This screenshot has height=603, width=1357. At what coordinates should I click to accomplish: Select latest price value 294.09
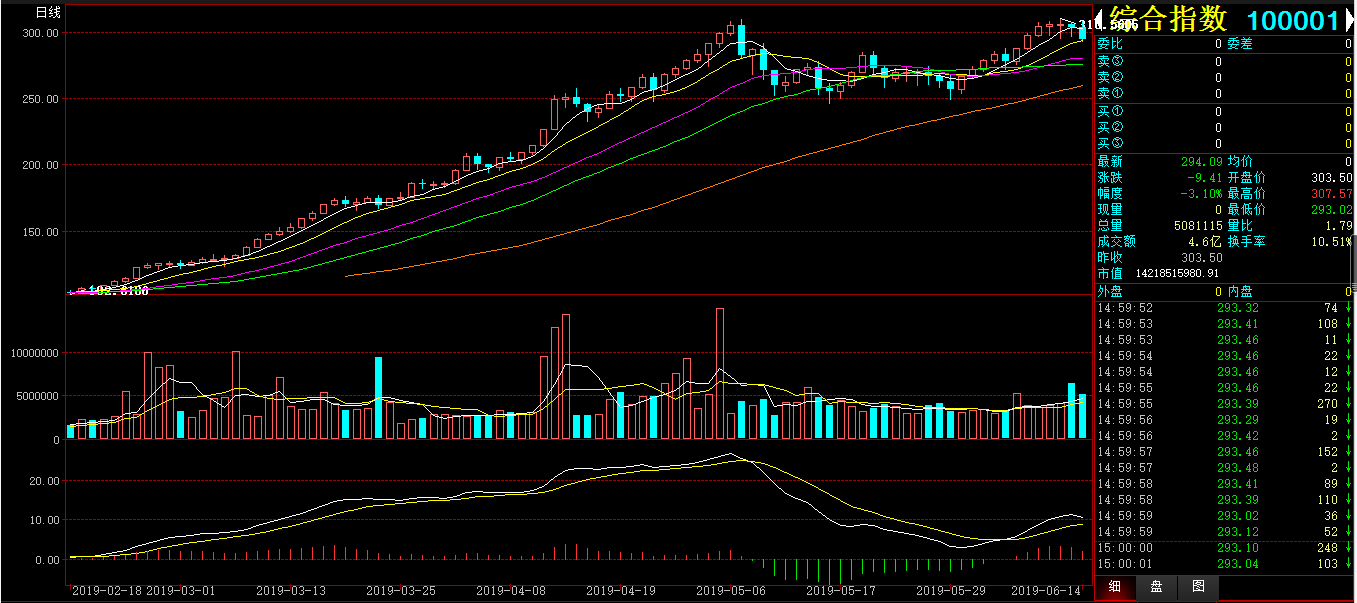click(1202, 161)
